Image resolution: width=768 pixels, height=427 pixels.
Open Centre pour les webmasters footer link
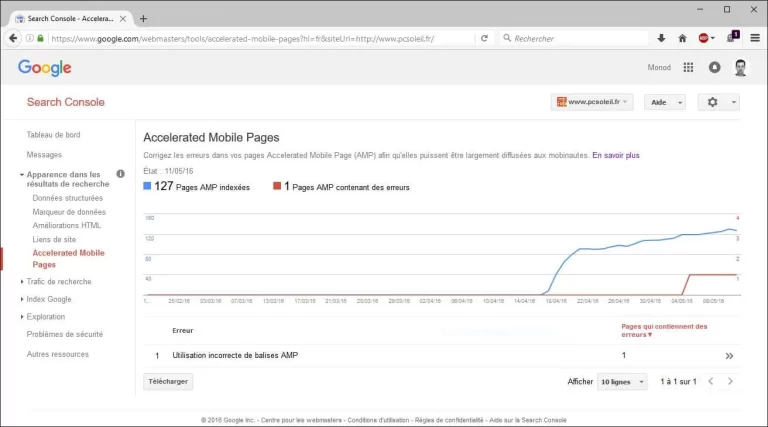301,420
